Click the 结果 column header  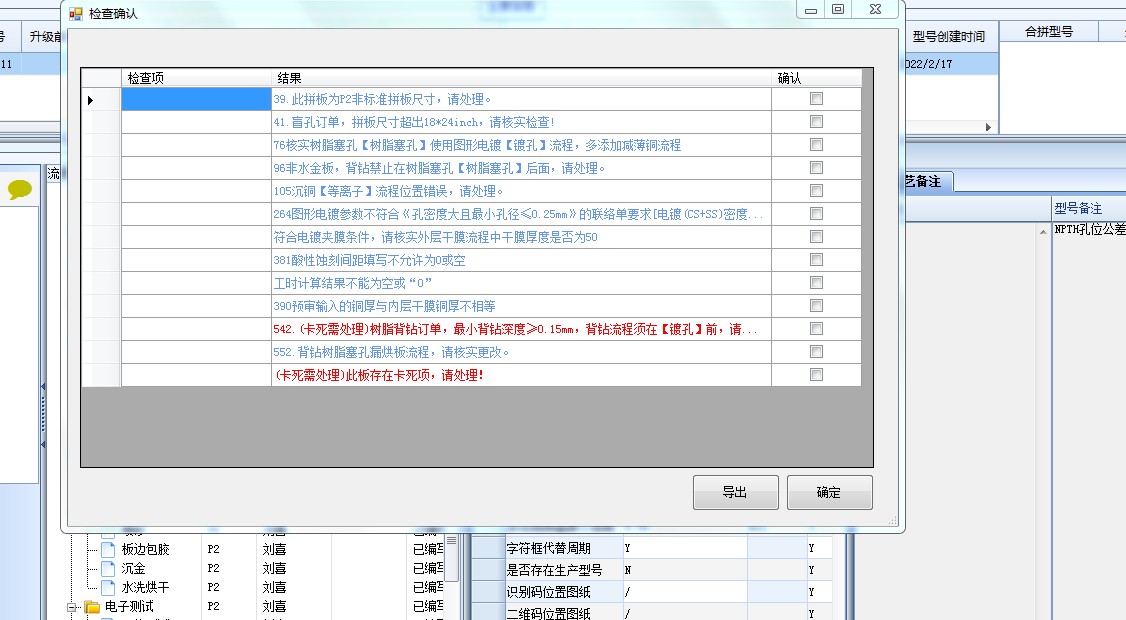click(521, 78)
